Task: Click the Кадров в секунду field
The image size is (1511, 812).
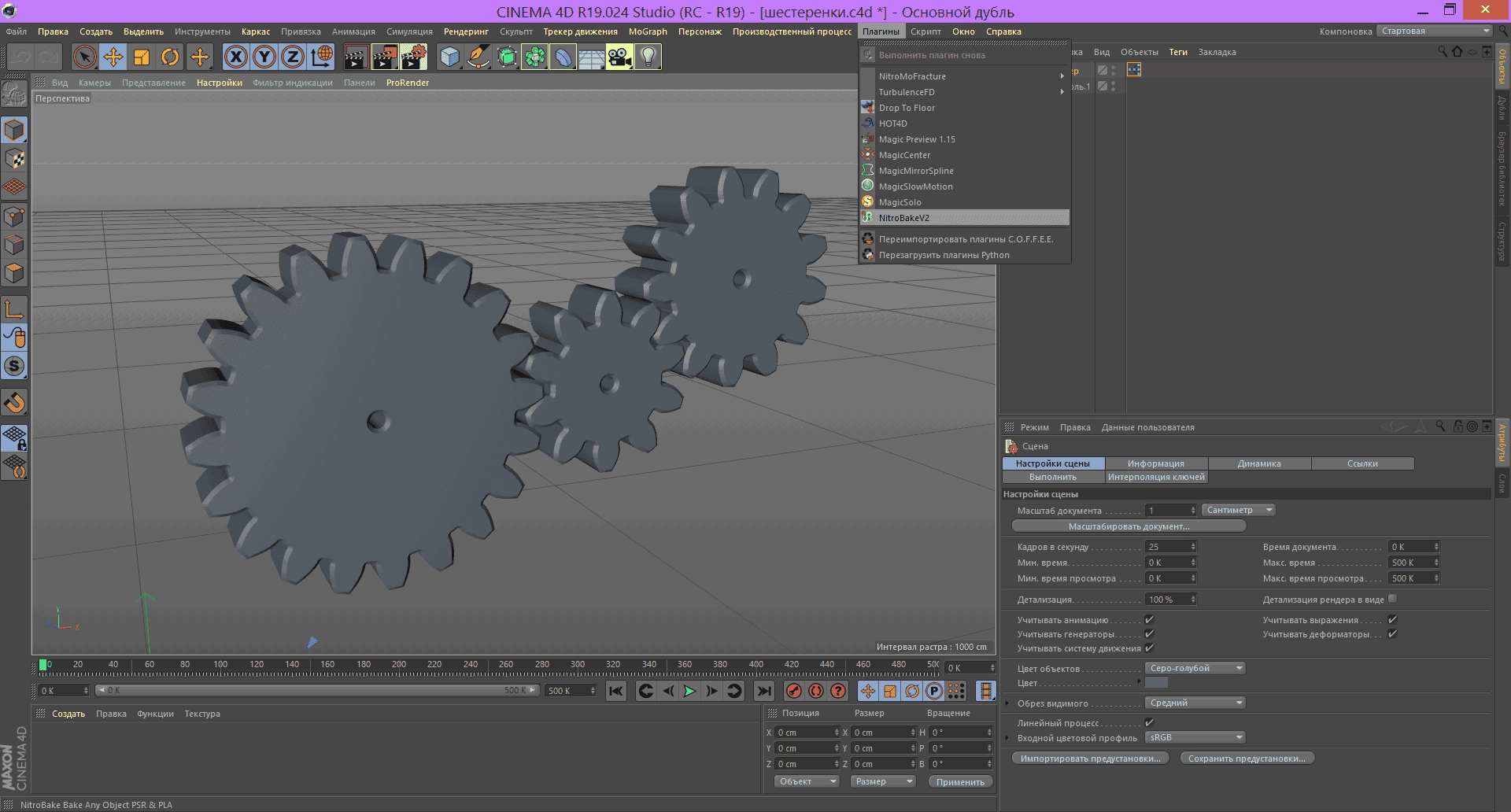Action: (x=1171, y=547)
